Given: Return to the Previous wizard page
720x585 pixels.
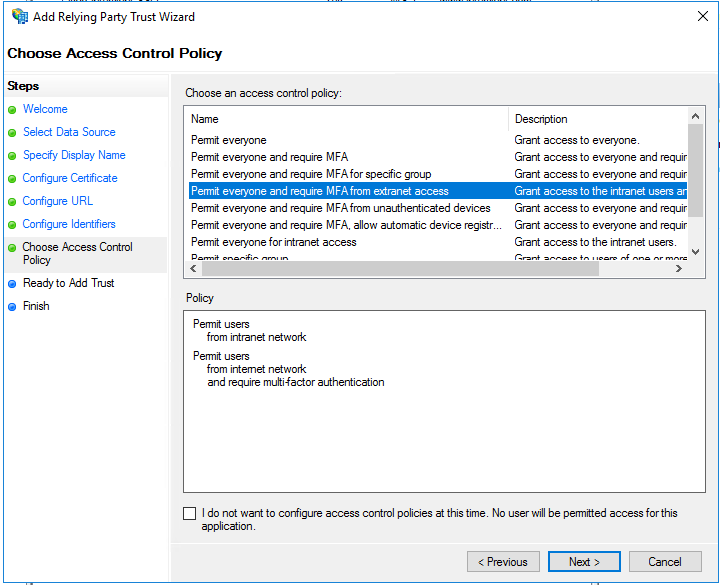Looking at the screenshot, I should point(503,562).
